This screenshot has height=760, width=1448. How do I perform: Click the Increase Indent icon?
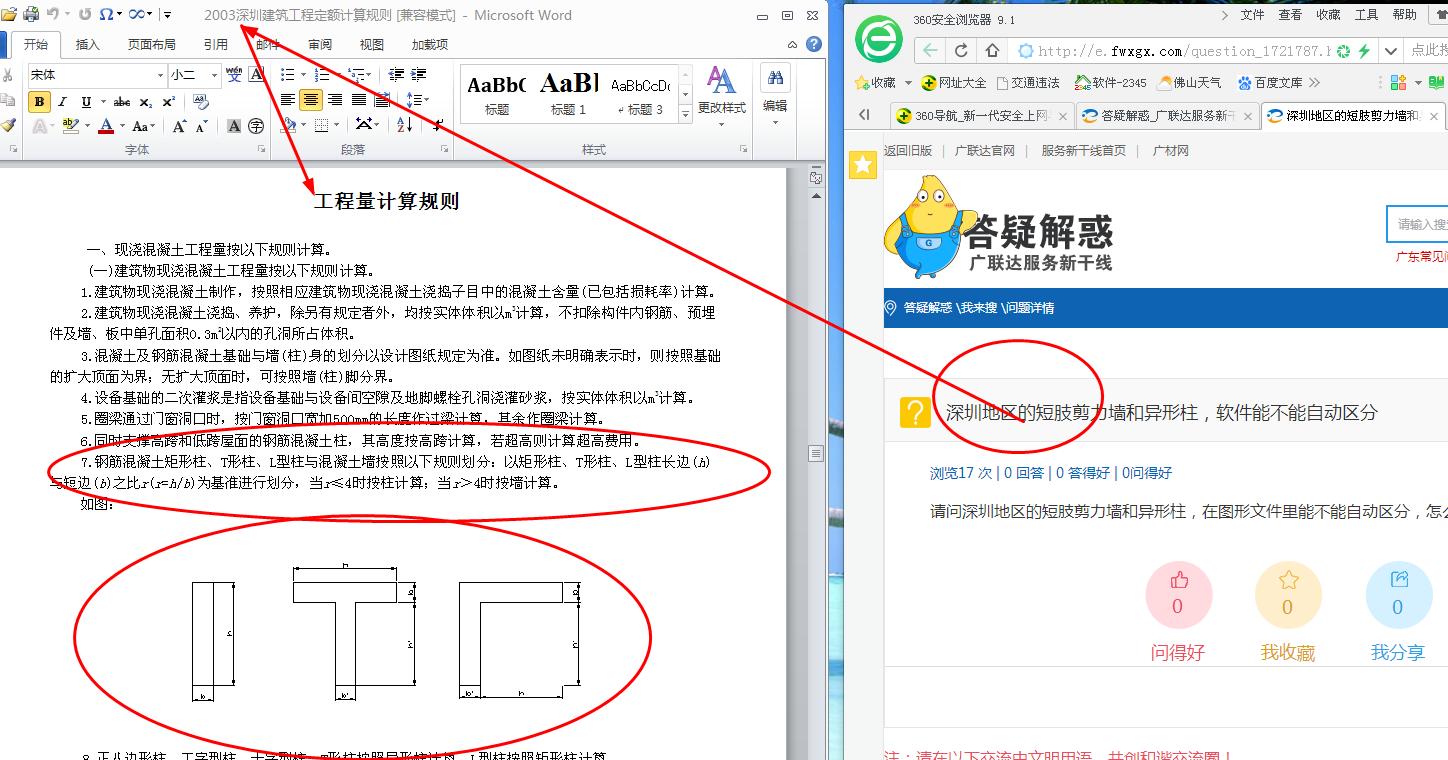click(417, 75)
